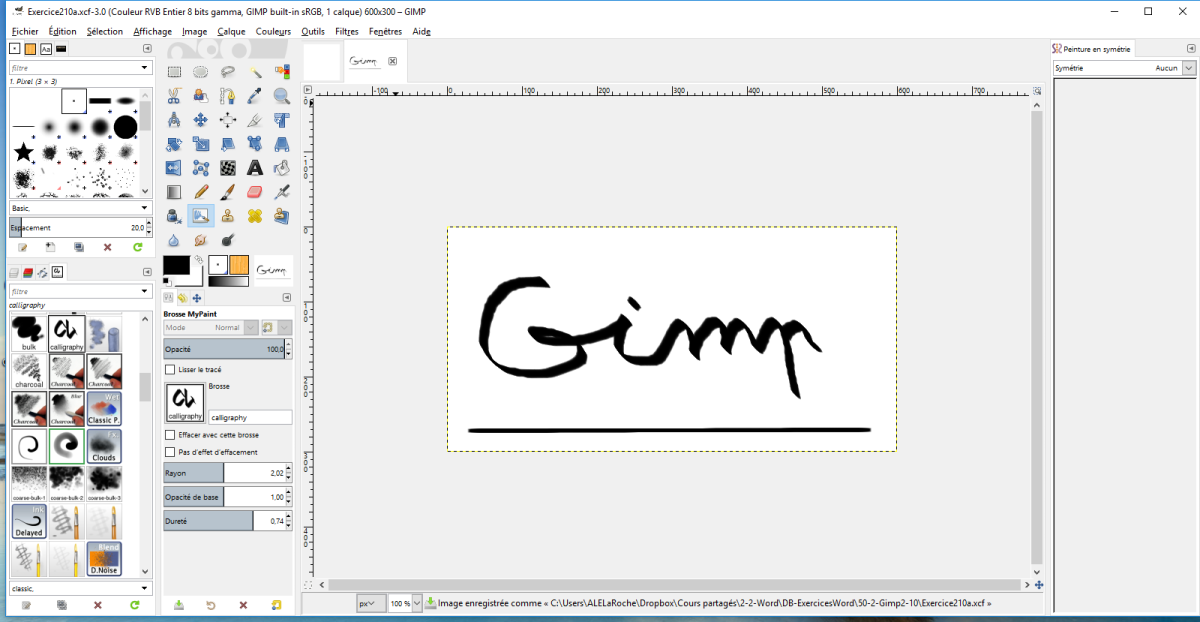This screenshot has width=1200, height=622.
Task: Select the Zoom magnifier tool
Action: 282,96
